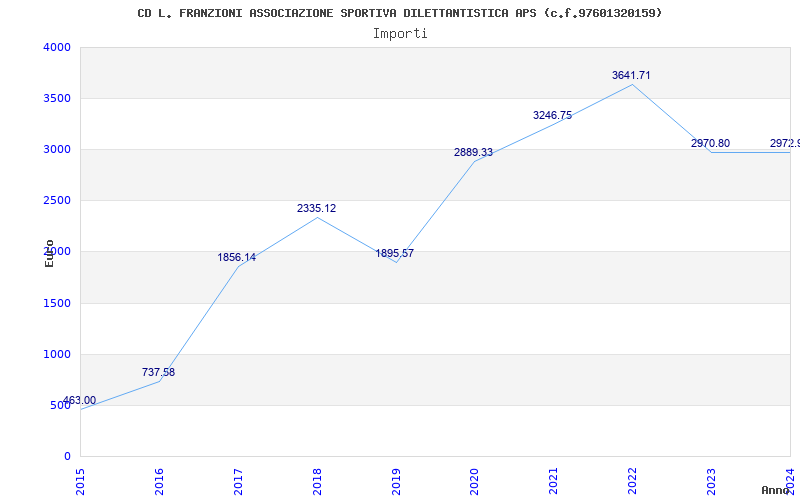800x500 pixels.
Task: Select the 2889.33 data label
Action: (473, 153)
